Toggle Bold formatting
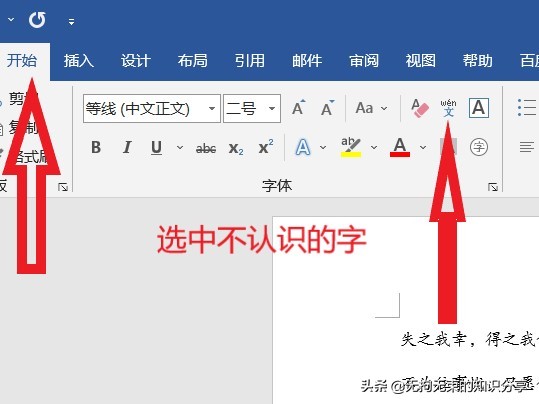The height and width of the screenshot is (404, 539). click(x=96, y=148)
